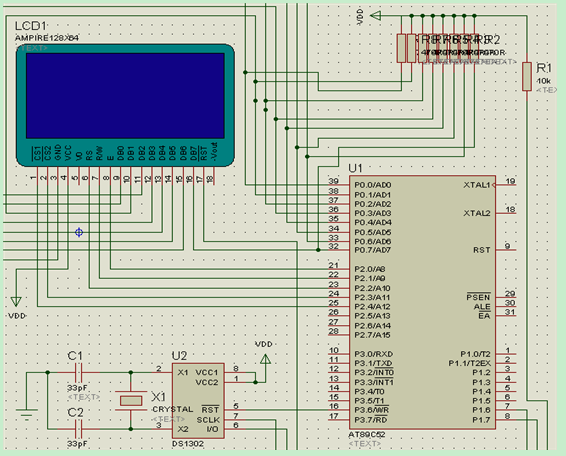Select the DS1302 chip U2

pos(198,401)
